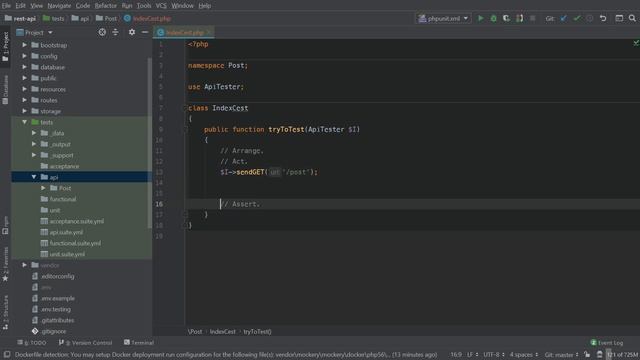The width and height of the screenshot is (640, 360).
Task: Expand the config folder
Action: (x=24, y=56)
